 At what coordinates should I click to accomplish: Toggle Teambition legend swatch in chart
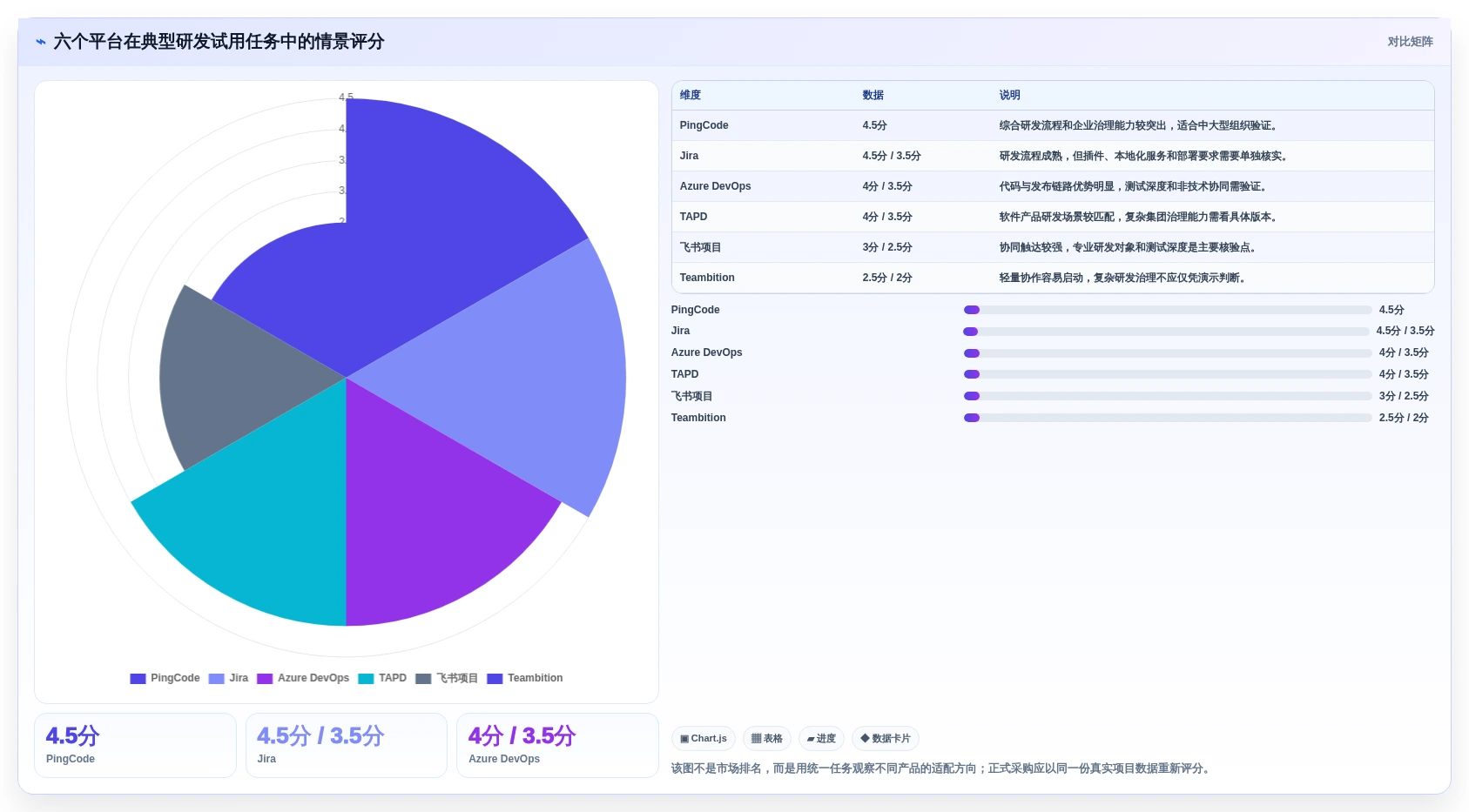[495, 679]
